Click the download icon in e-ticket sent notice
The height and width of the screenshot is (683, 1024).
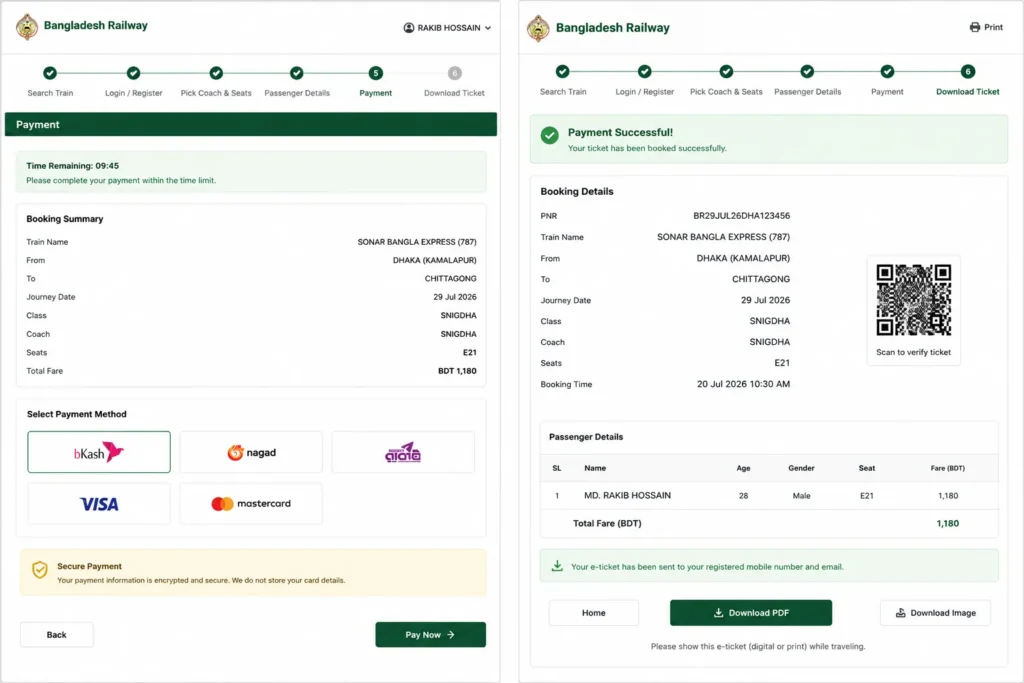click(x=557, y=565)
